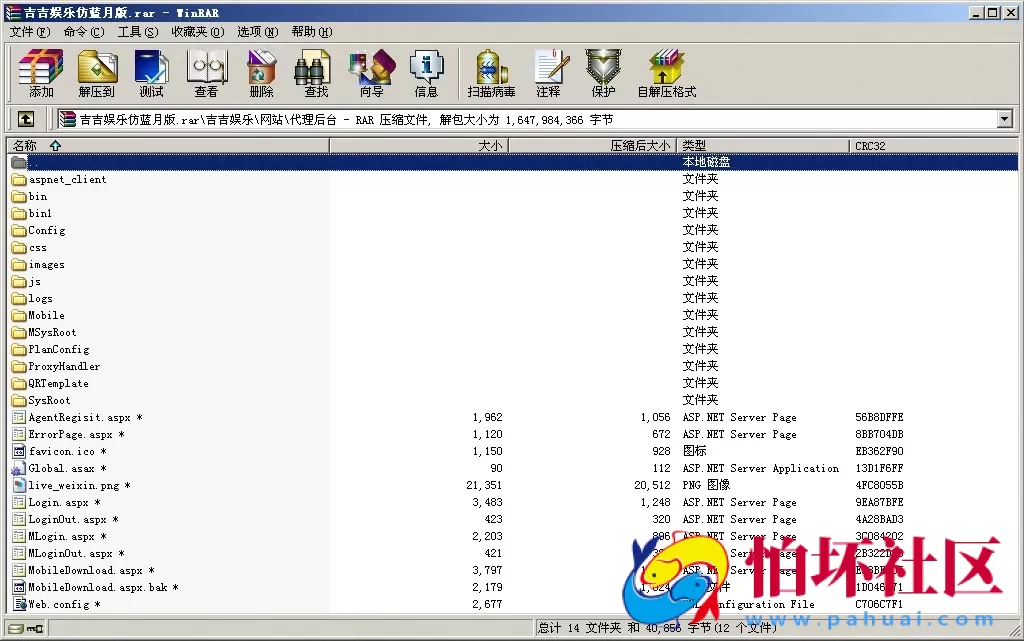The image size is (1024, 641).
Task: Select the Web.config file entry
Action: (60, 603)
